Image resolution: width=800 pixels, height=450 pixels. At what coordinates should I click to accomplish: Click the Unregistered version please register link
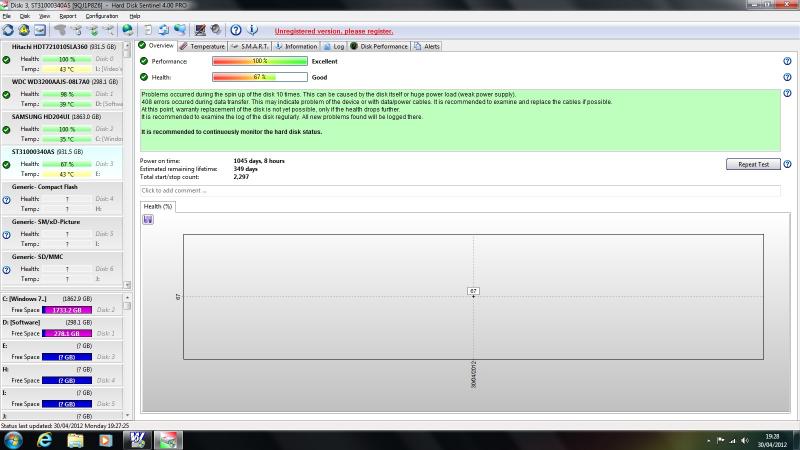(x=334, y=31)
